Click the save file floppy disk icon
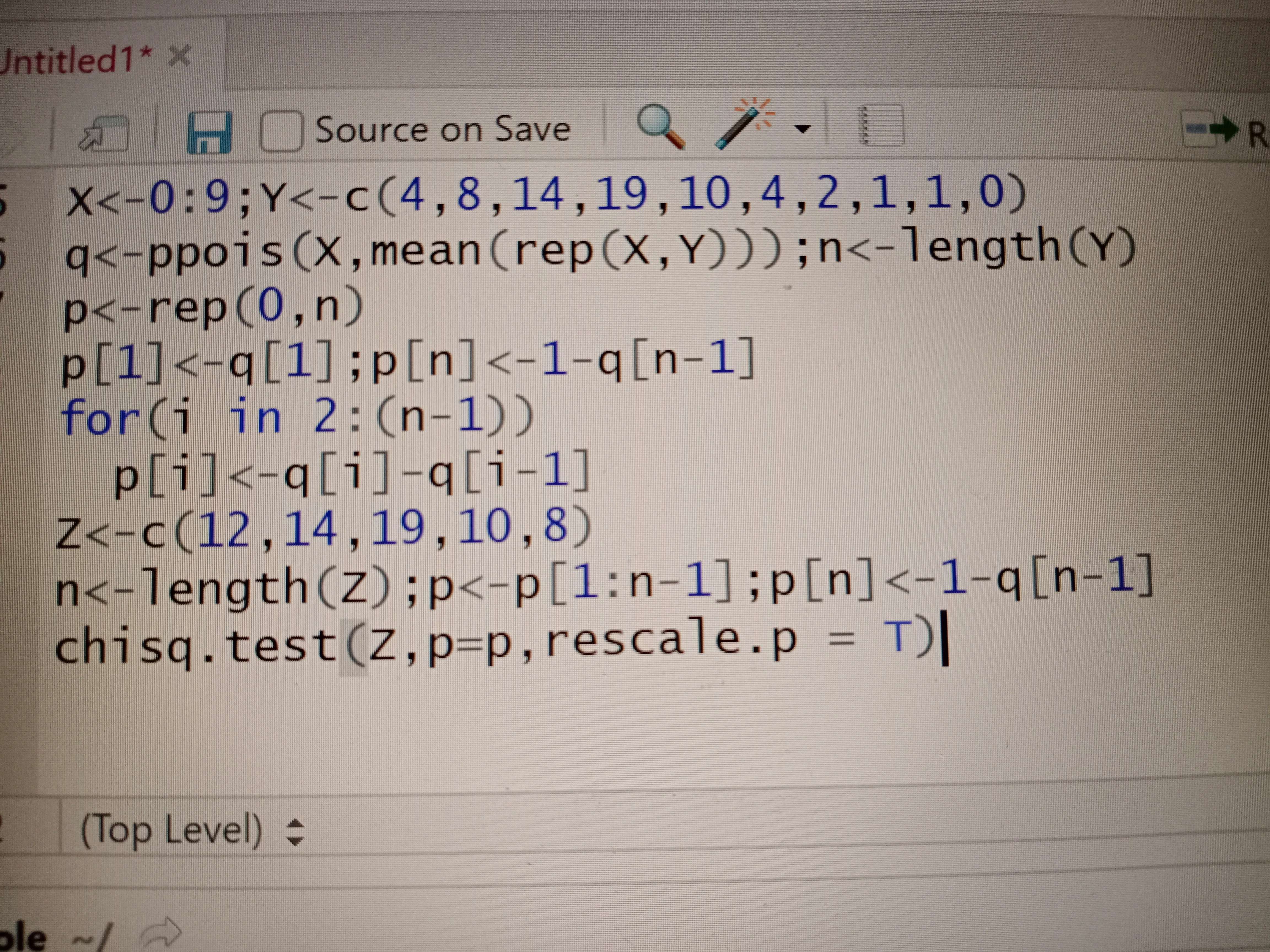This screenshot has width=1270, height=952. tap(209, 133)
